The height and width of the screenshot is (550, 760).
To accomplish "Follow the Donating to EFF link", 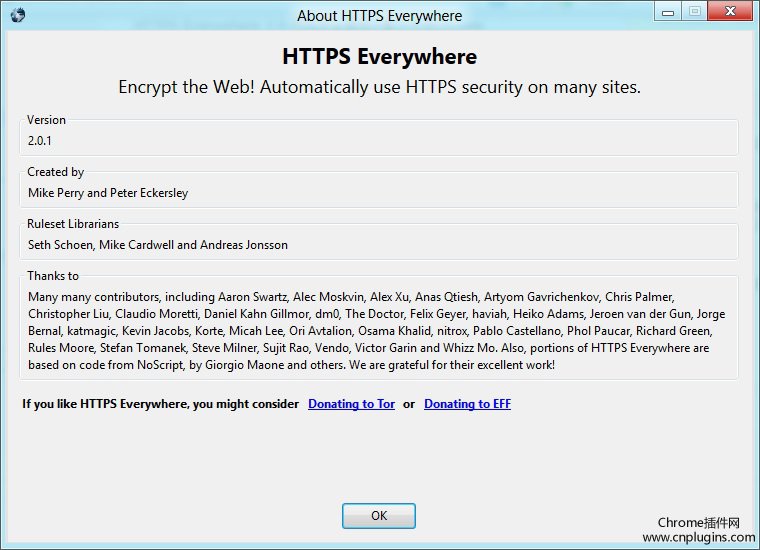I will (x=467, y=404).
